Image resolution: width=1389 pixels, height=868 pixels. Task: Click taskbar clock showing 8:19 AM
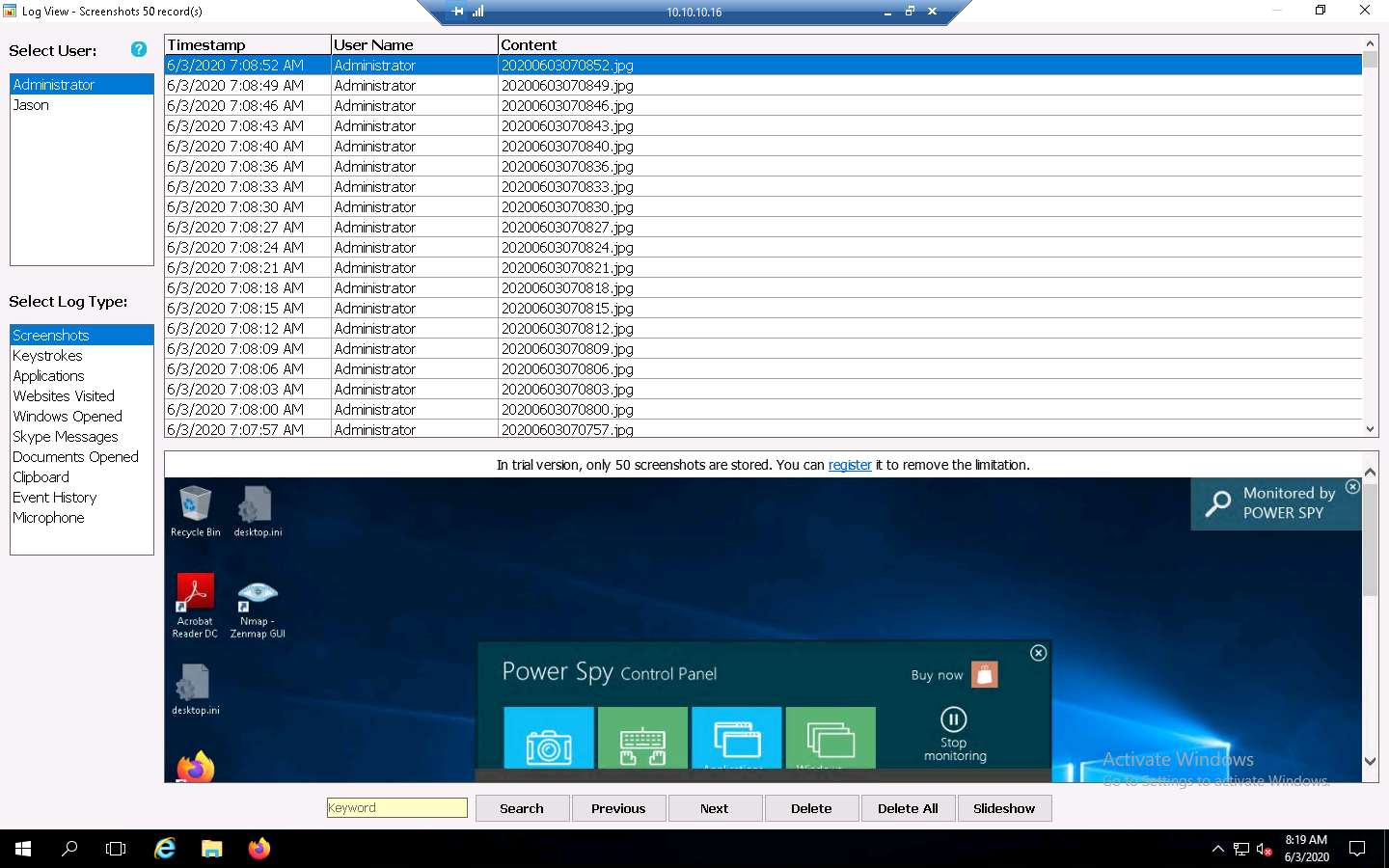(x=1306, y=849)
